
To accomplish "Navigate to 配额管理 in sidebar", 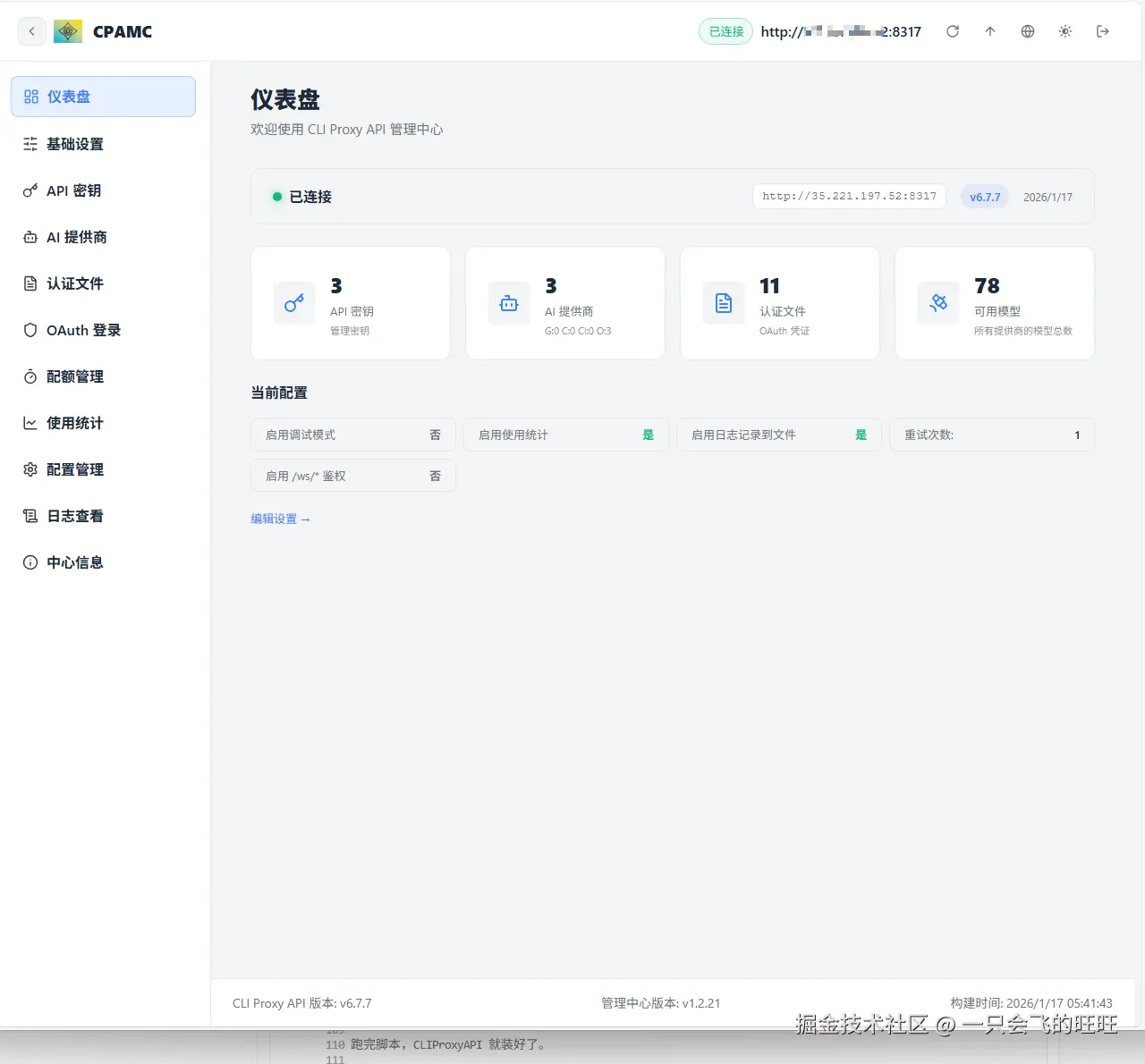I will tap(103, 376).
